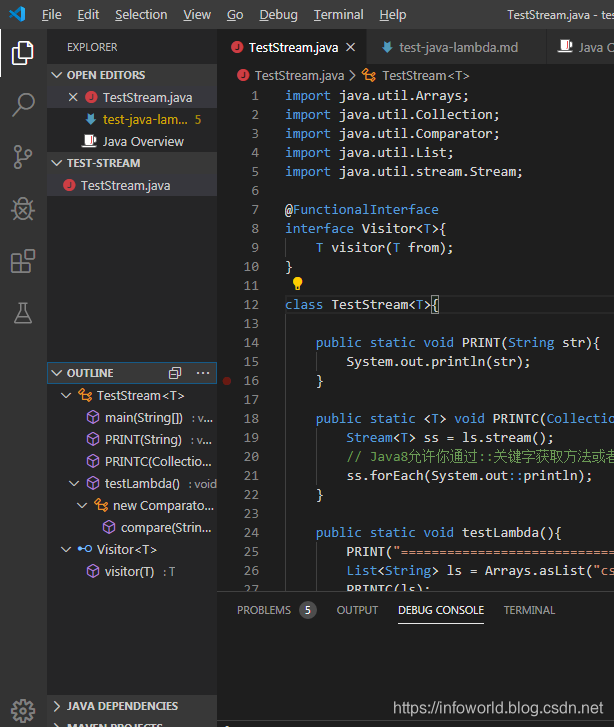Collapse all items in Outline panel
The height and width of the screenshot is (727, 614).
coord(175,373)
